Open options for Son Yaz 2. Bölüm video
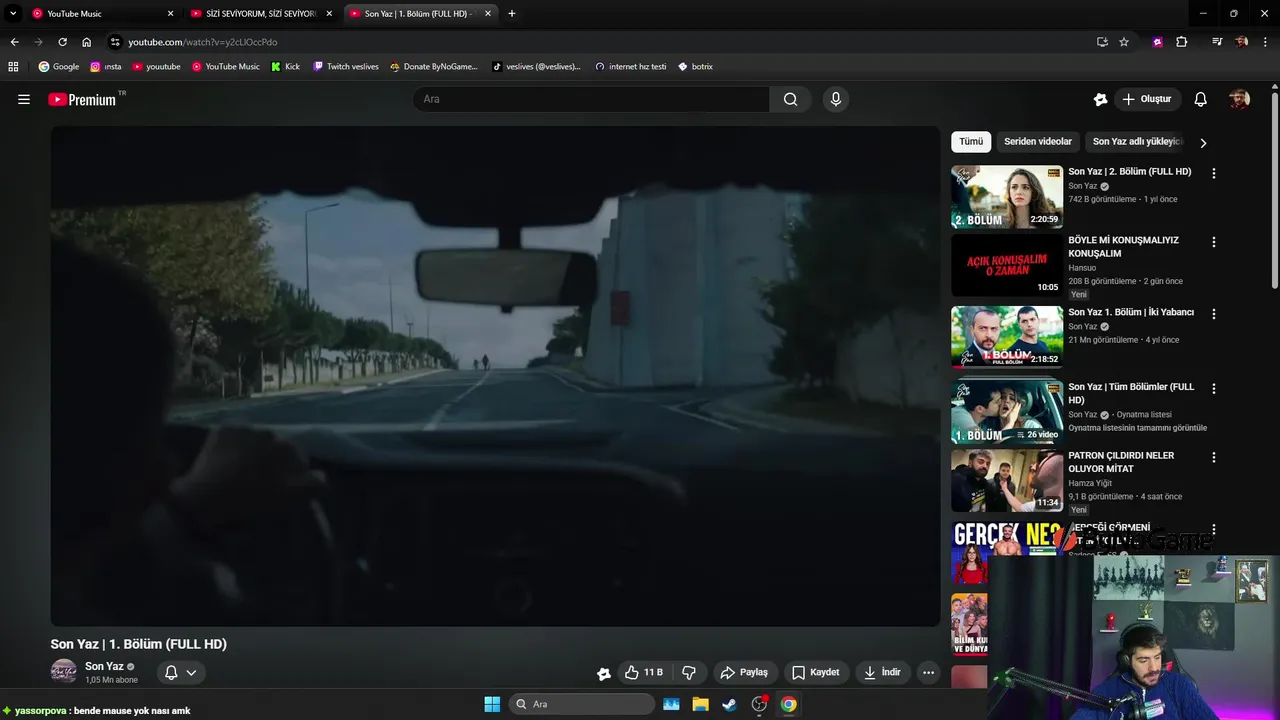This screenshot has height=720, width=1280. tap(1214, 173)
